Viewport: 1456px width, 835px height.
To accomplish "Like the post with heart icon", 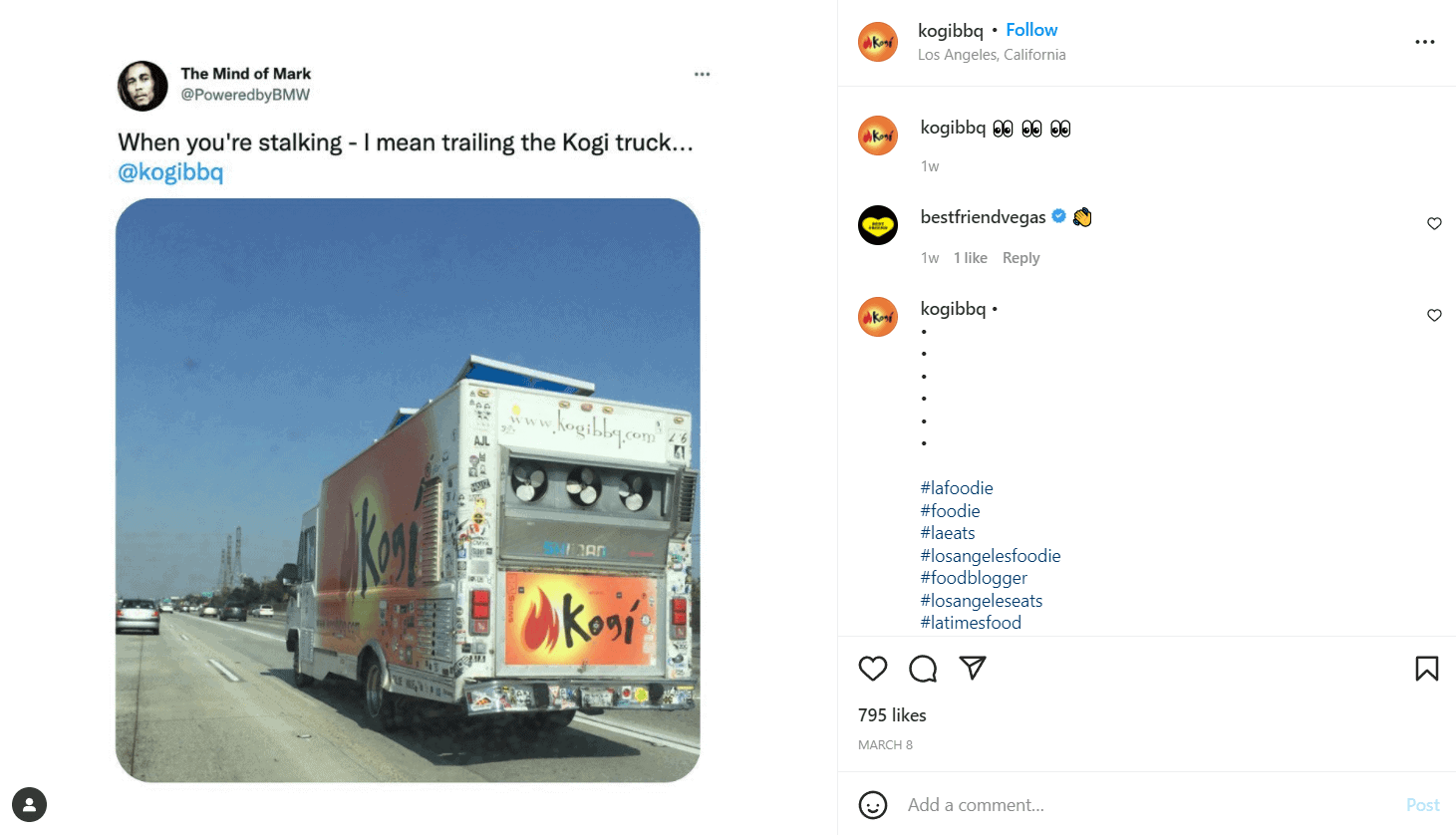I will (873, 669).
